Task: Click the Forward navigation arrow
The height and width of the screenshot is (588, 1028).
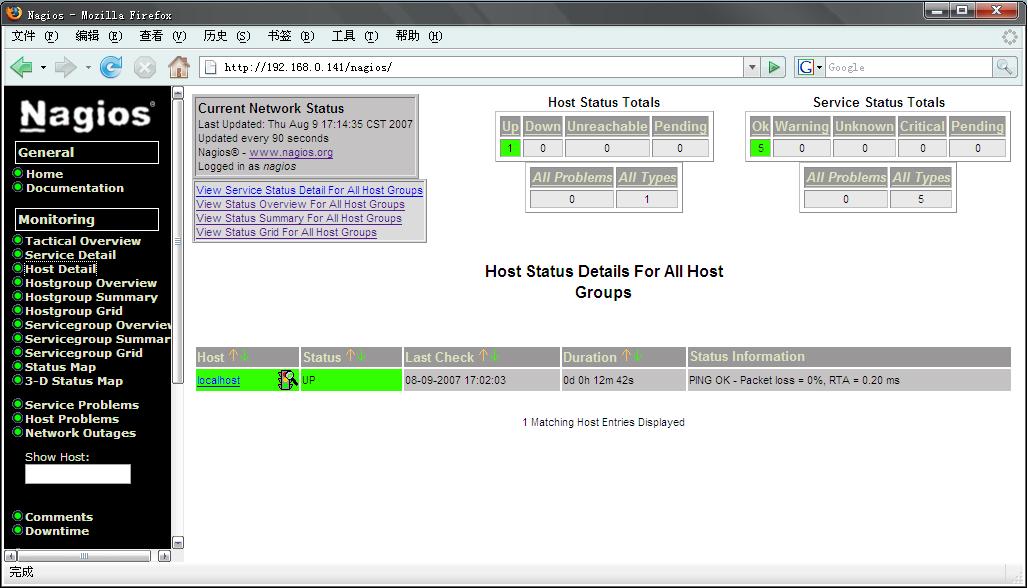Action: 65,67
